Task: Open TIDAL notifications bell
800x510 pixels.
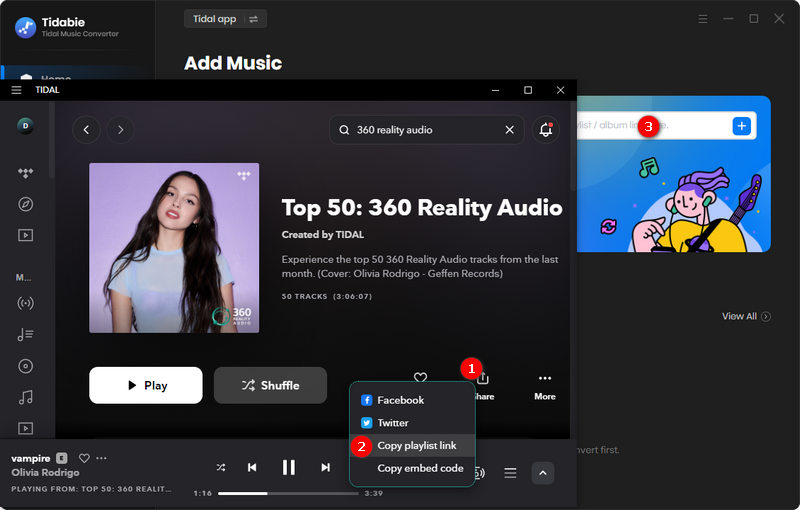Action: 545,130
